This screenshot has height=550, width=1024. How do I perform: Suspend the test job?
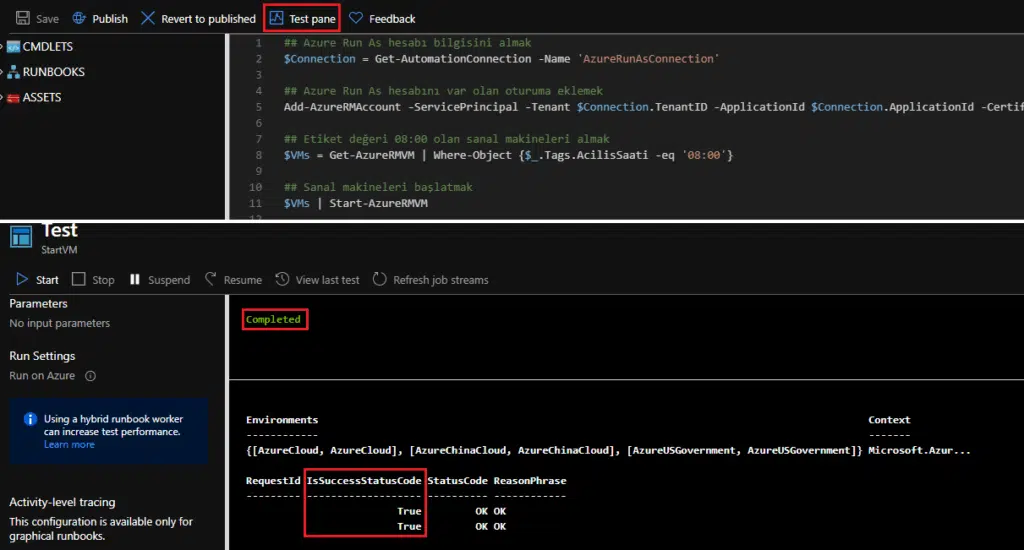(x=160, y=280)
